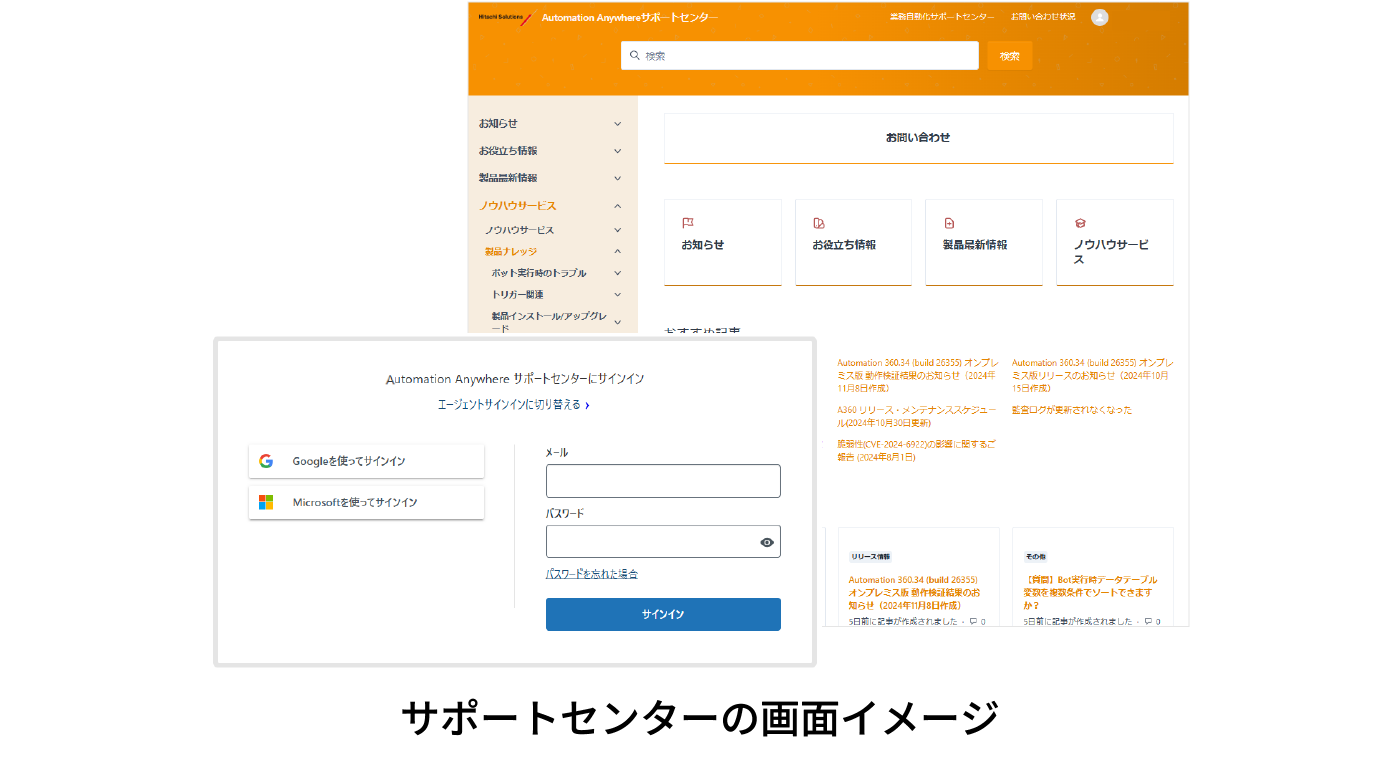This screenshot has width=1400, height=768.
Task: Expand 製品インストール/アップグレード chevron
Action: [617, 322]
